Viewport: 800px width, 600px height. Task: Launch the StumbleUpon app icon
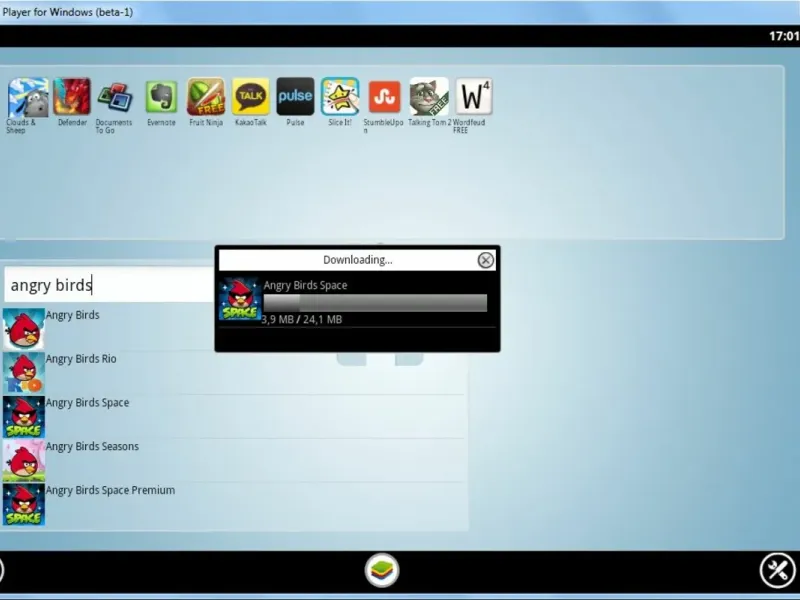(x=384, y=96)
